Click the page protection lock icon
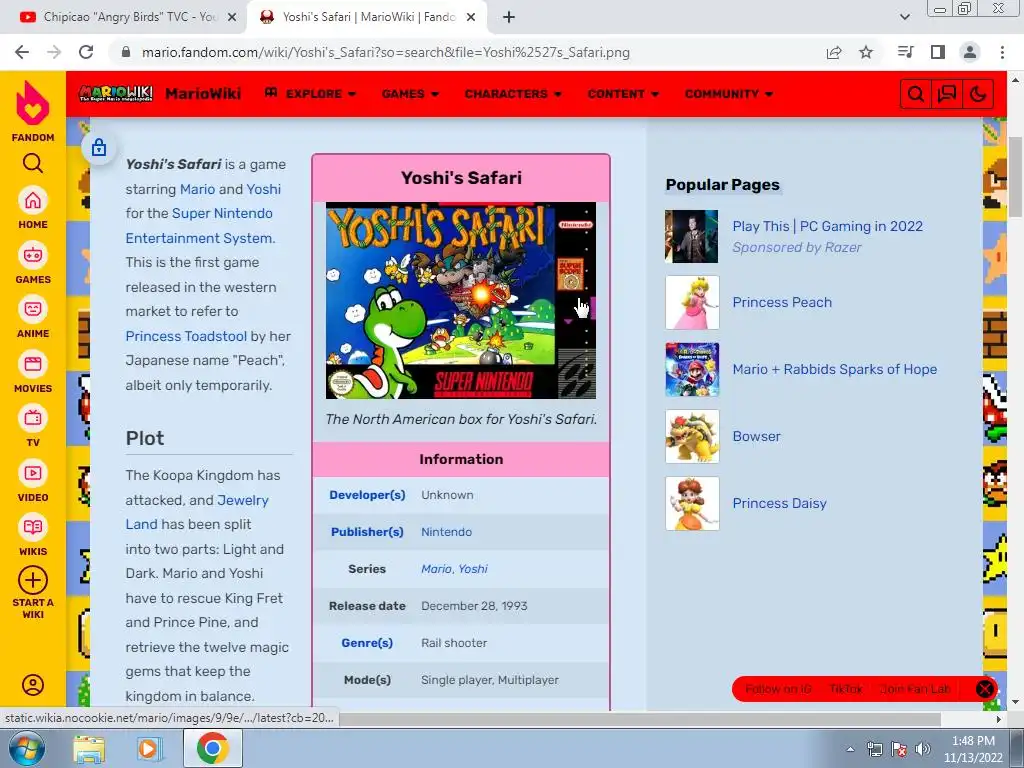This screenshot has width=1024, height=768. point(99,148)
